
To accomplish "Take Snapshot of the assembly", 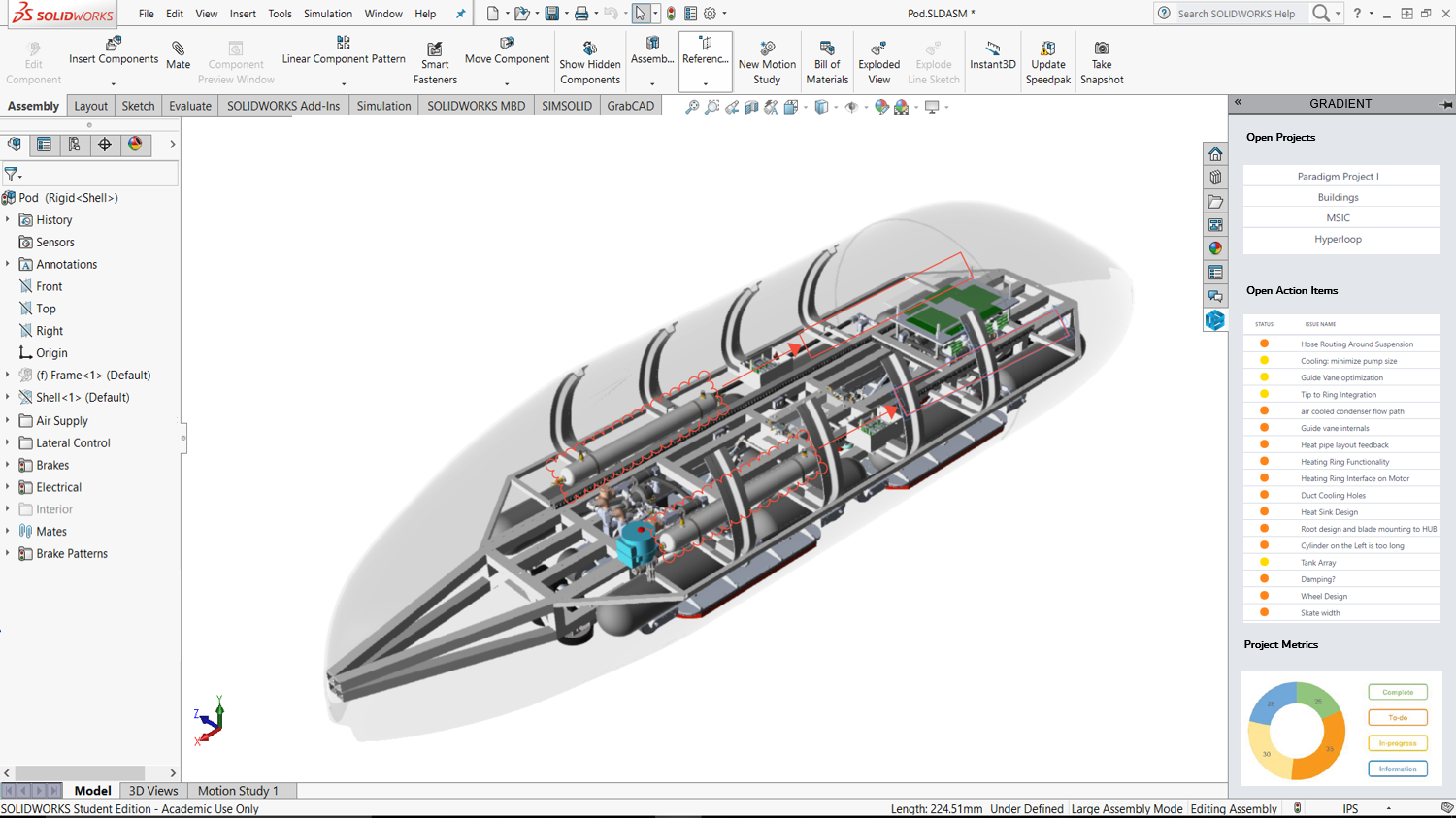I will click(x=1102, y=63).
